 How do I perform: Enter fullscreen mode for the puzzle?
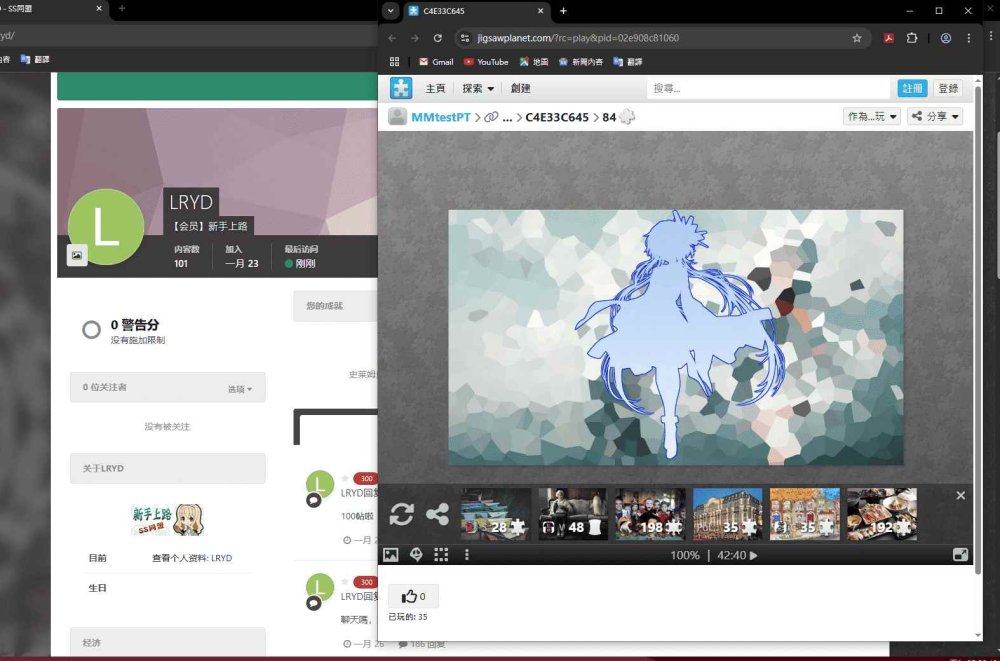point(960,555)
